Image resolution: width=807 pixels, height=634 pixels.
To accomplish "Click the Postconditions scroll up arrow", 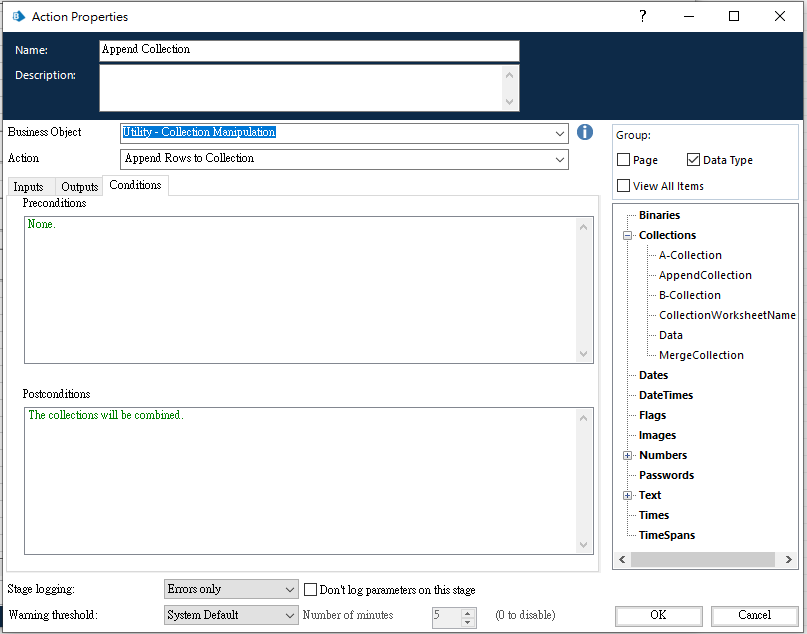I will [584, 418].
